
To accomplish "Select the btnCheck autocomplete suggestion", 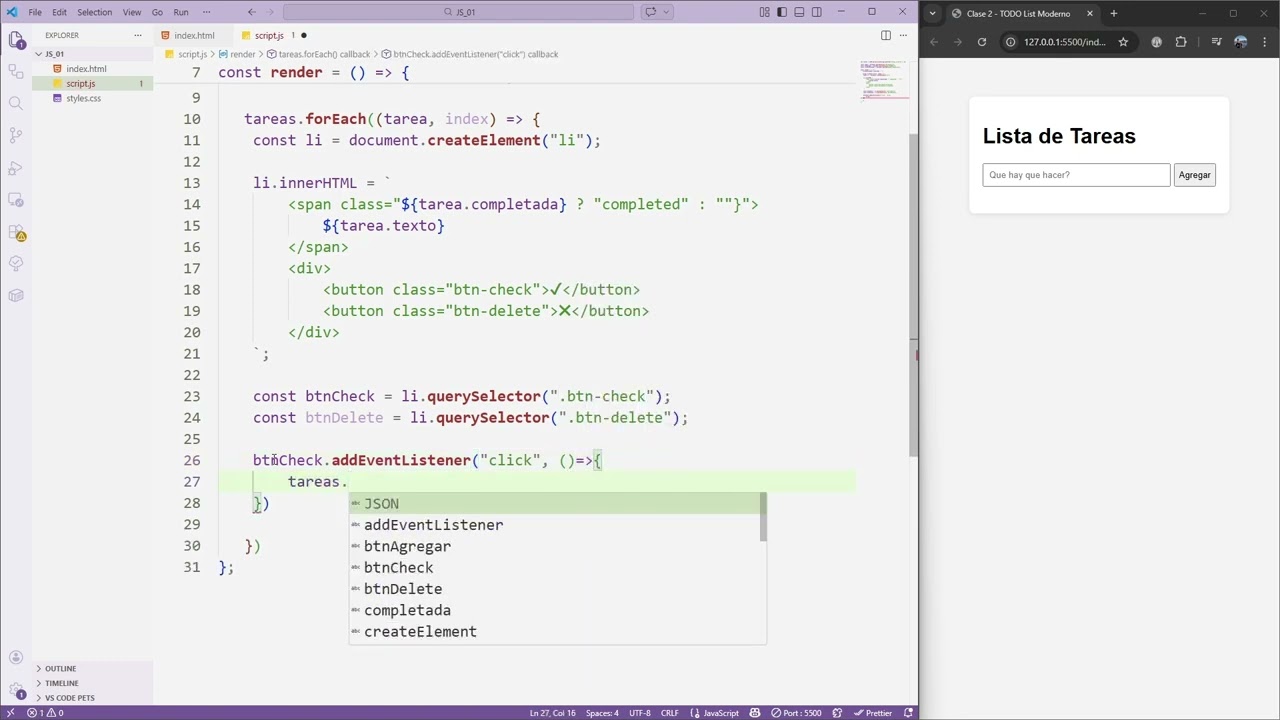I will [x=557, y=568].
